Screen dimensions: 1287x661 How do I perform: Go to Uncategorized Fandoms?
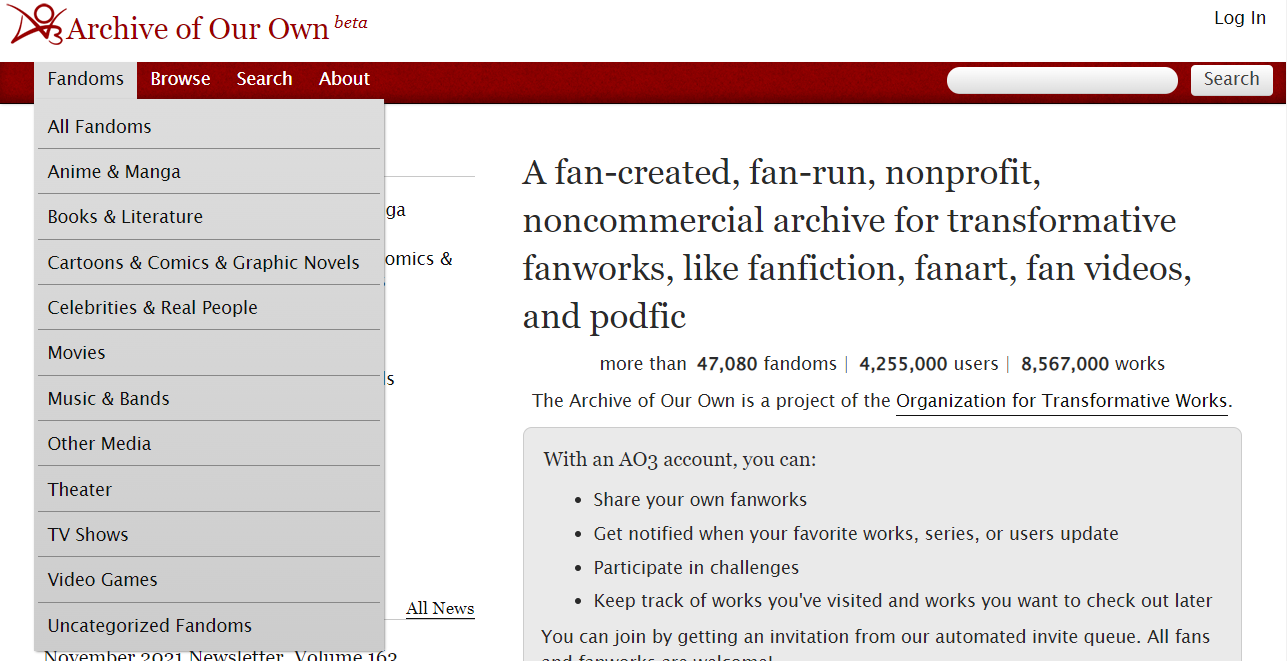click(x=209, y=626)
